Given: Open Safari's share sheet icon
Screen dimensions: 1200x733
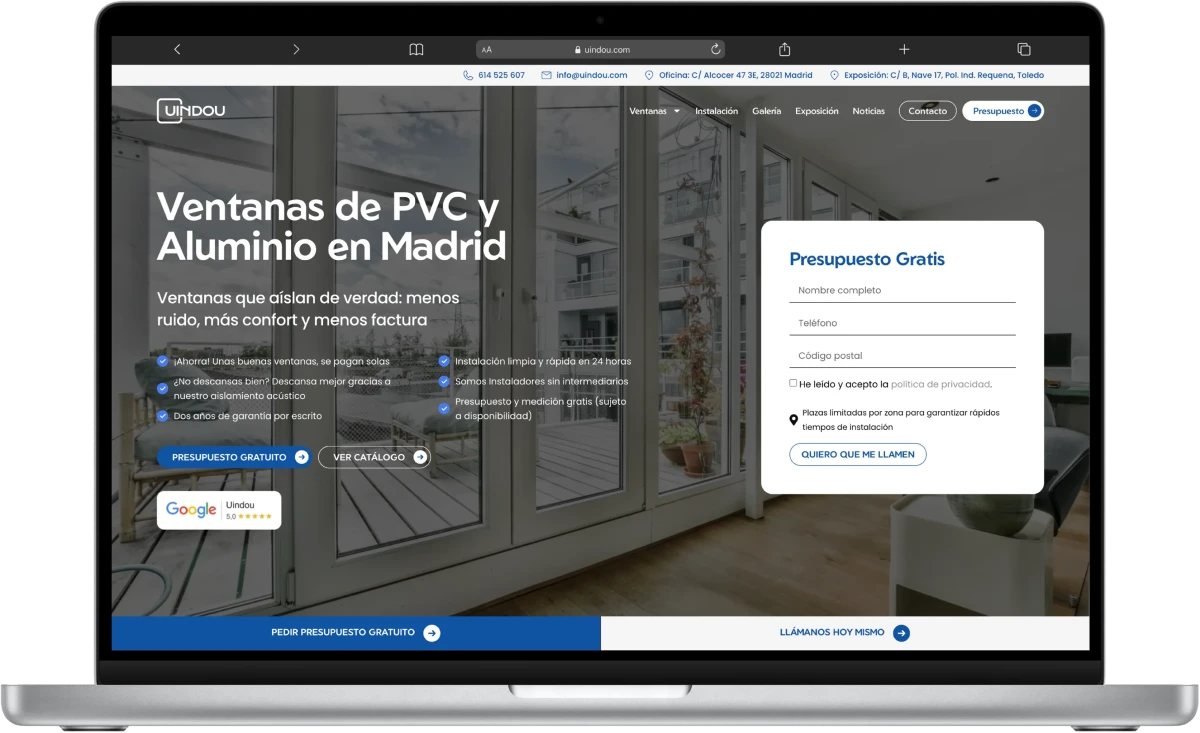Looking at the screenshot, I should [784, 48].
